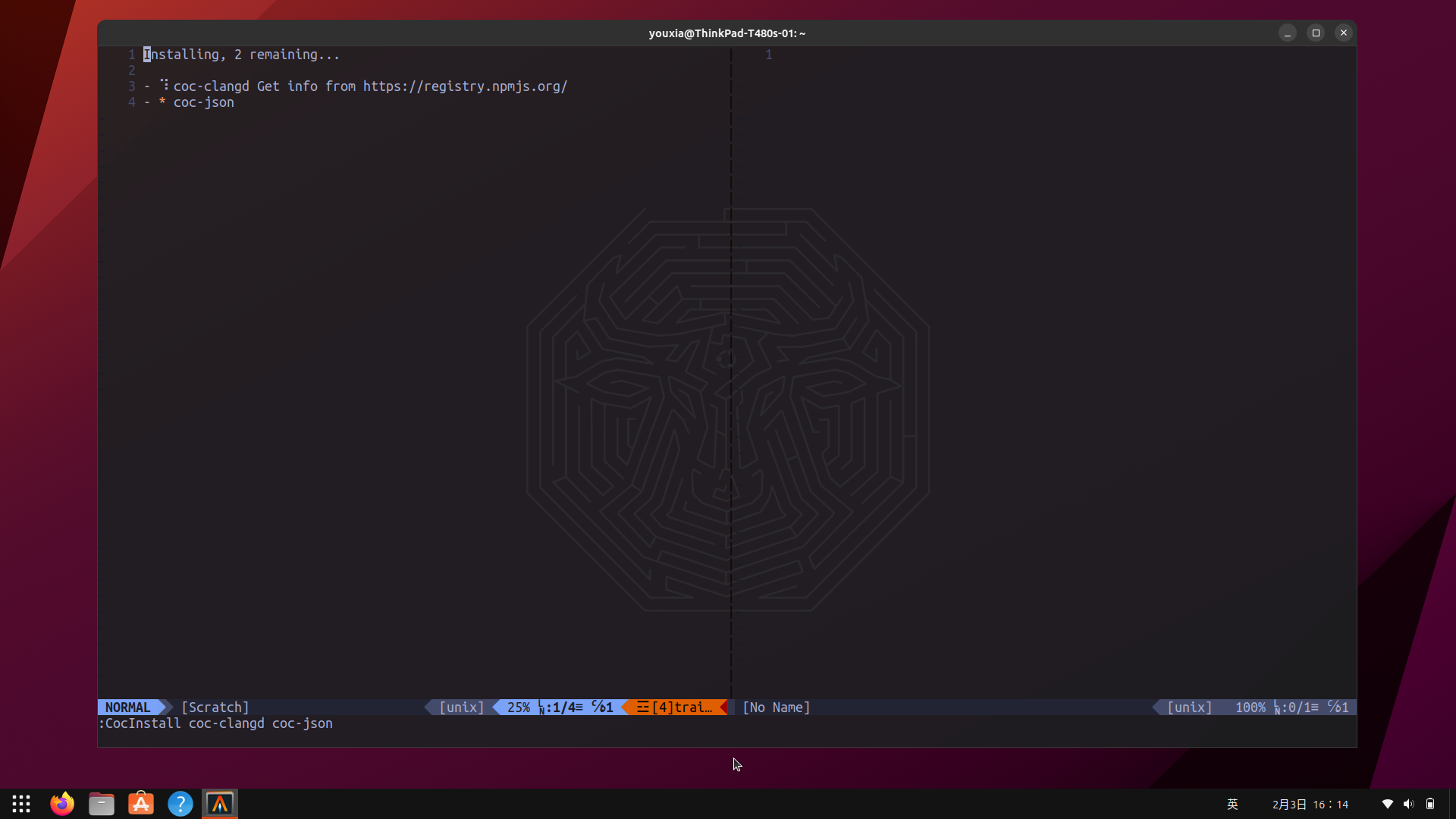Open the date and time calendar menu

pyautogui.click(x=1310, y=804)
